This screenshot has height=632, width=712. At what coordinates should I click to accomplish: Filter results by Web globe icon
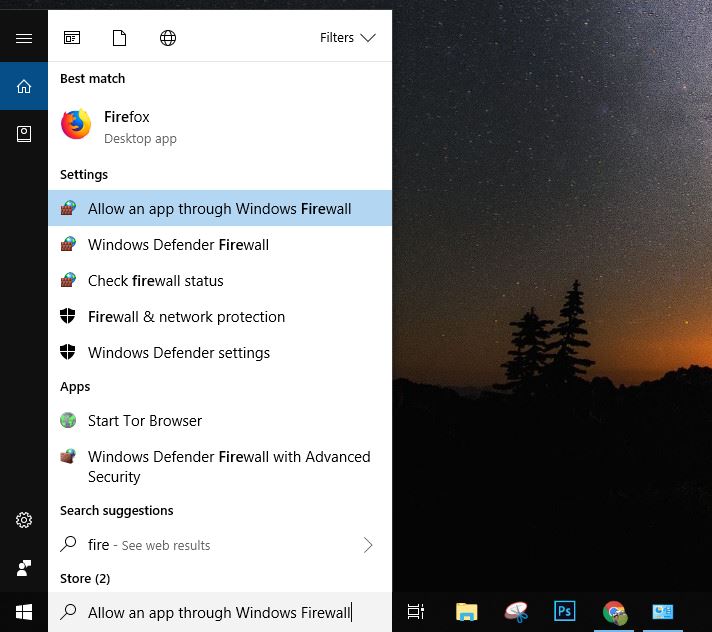(x=168, y=38)
